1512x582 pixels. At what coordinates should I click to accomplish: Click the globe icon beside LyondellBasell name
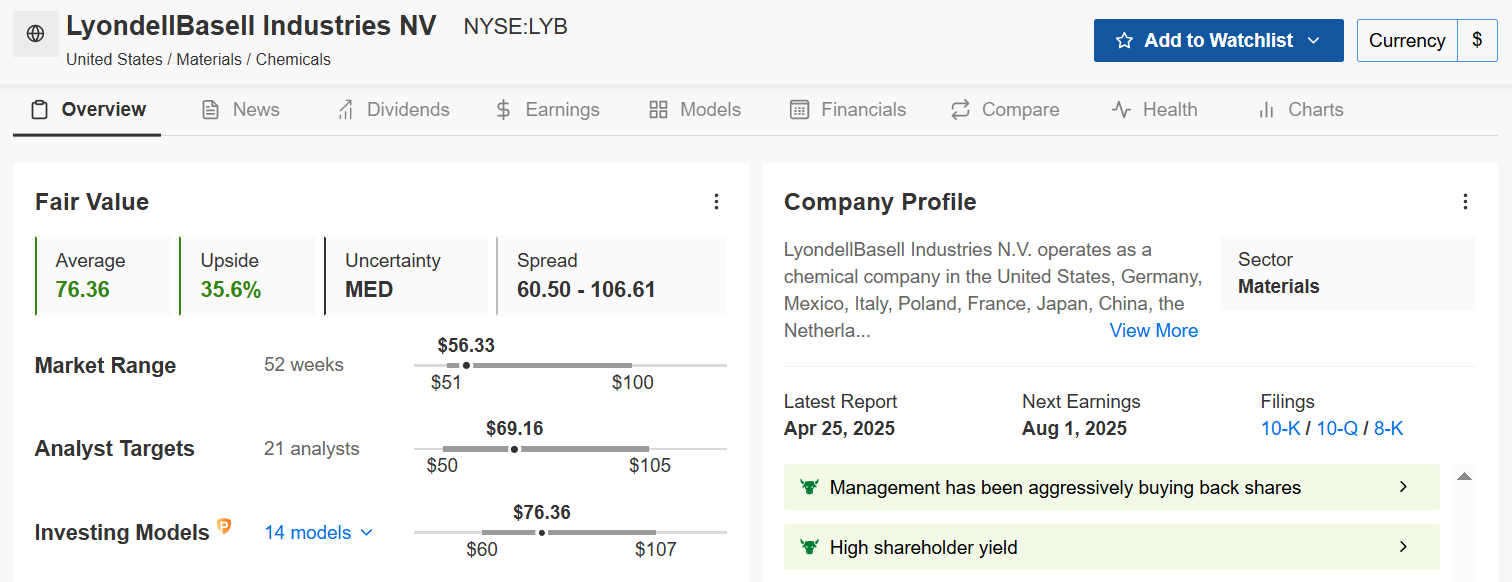35,34
